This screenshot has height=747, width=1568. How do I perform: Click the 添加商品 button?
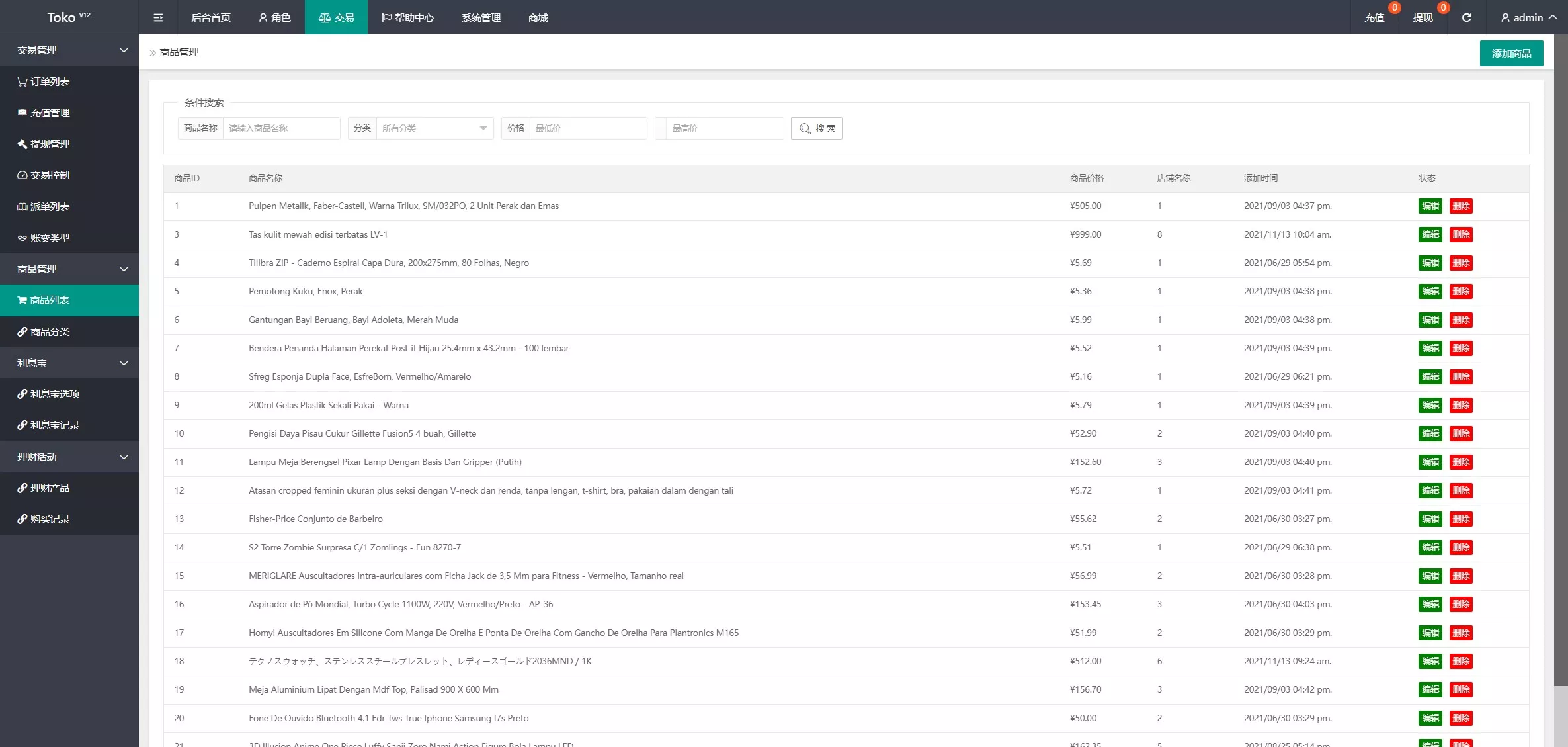pyautogui.click(x=1511, y=53)
